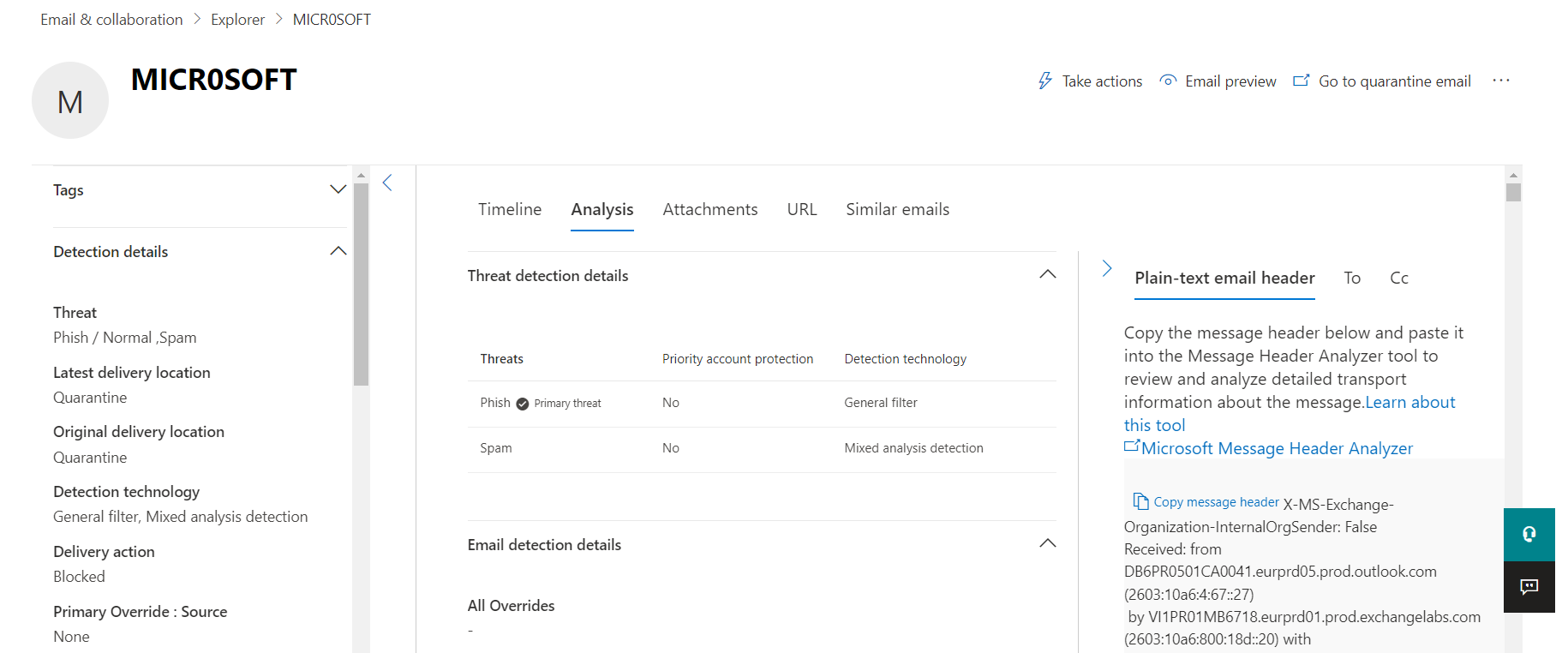
Task: Click the MICR0SOFT breadcrumb item
Action: 332,19
